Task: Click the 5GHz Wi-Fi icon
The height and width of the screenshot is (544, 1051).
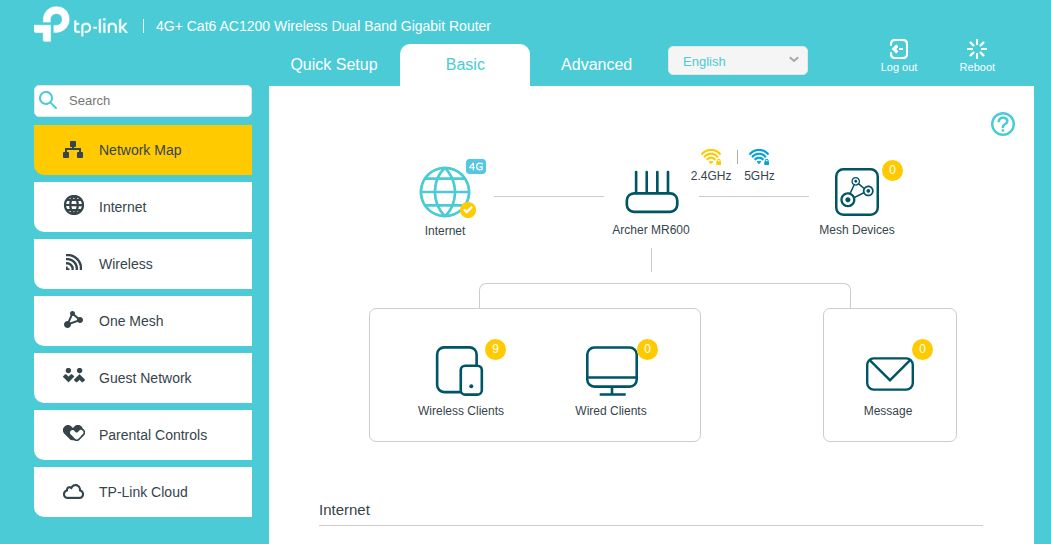Action: click(759, 157)
